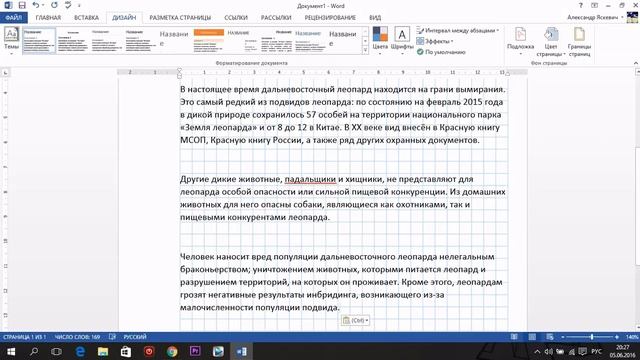Switch to Read Mode view icon
This screenshot has height=360, width=640.
514,337
